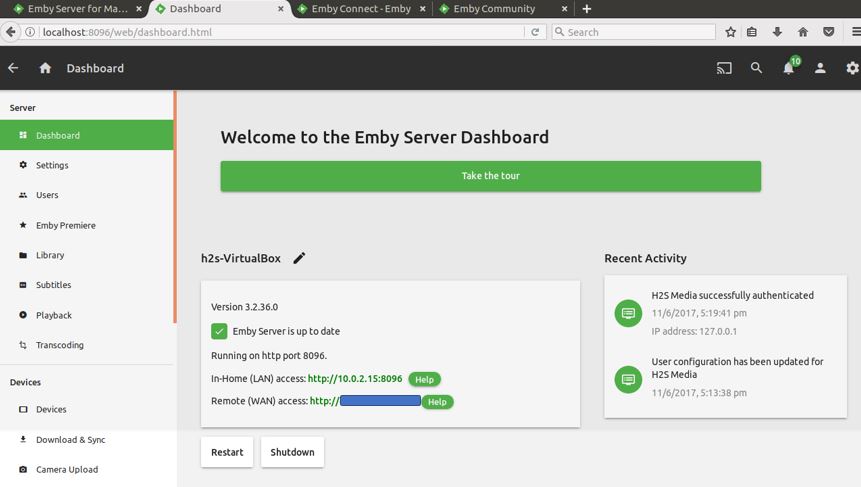Bookmark this page with the star icon
Viewport: 861px width, 487px height.
point(730,32)
